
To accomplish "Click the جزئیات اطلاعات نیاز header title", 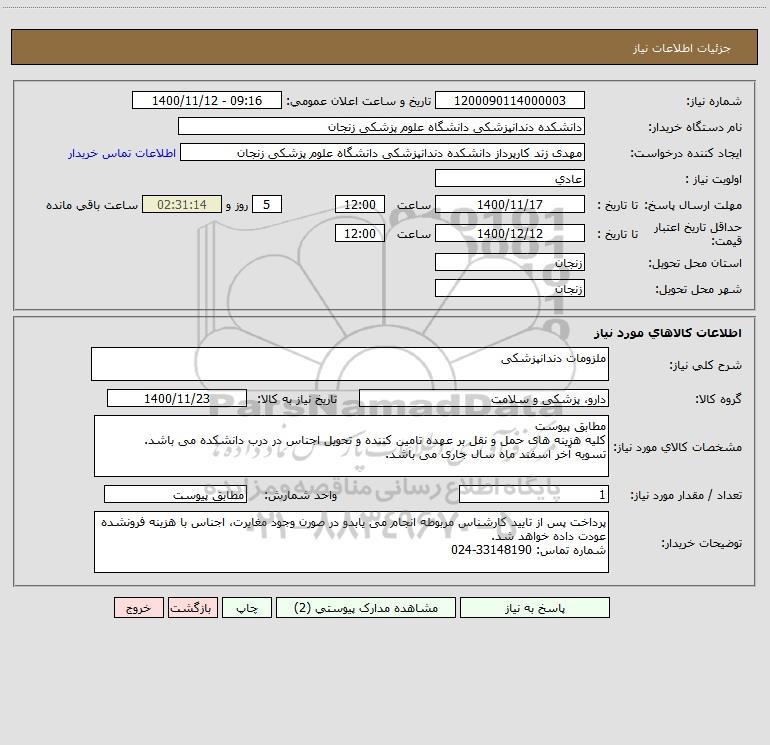I will 682,48.
